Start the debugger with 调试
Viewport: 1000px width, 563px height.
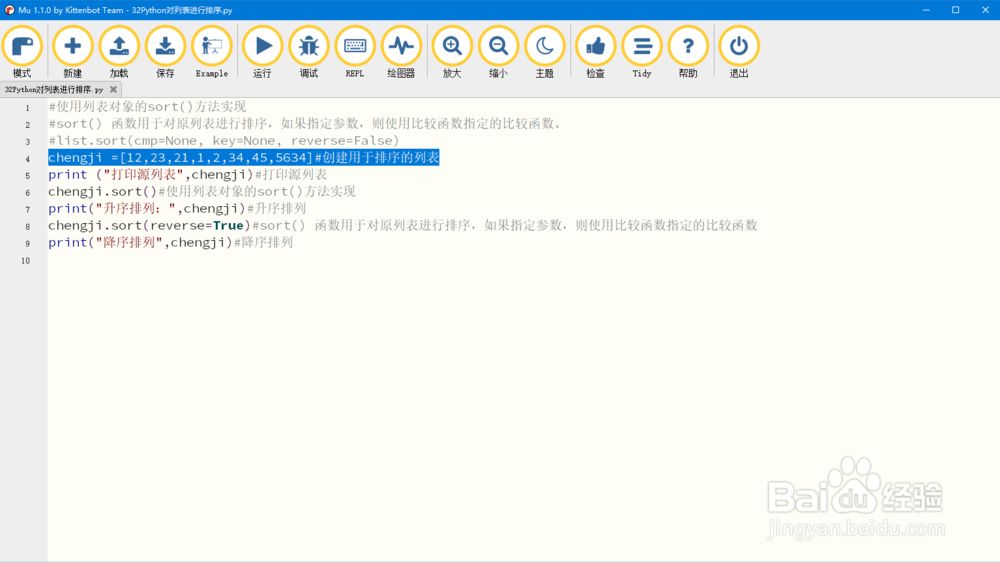click(x=309, y=52)
